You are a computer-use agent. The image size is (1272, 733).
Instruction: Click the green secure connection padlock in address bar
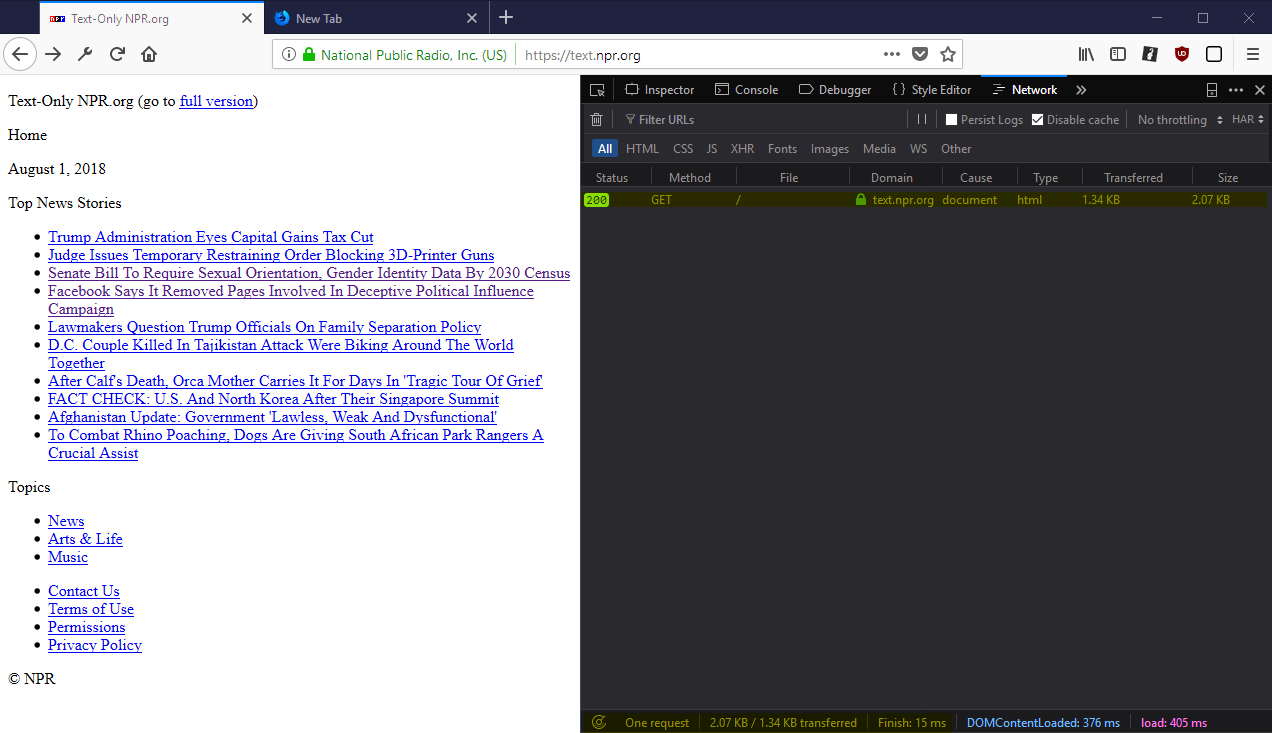pos(309,55)
